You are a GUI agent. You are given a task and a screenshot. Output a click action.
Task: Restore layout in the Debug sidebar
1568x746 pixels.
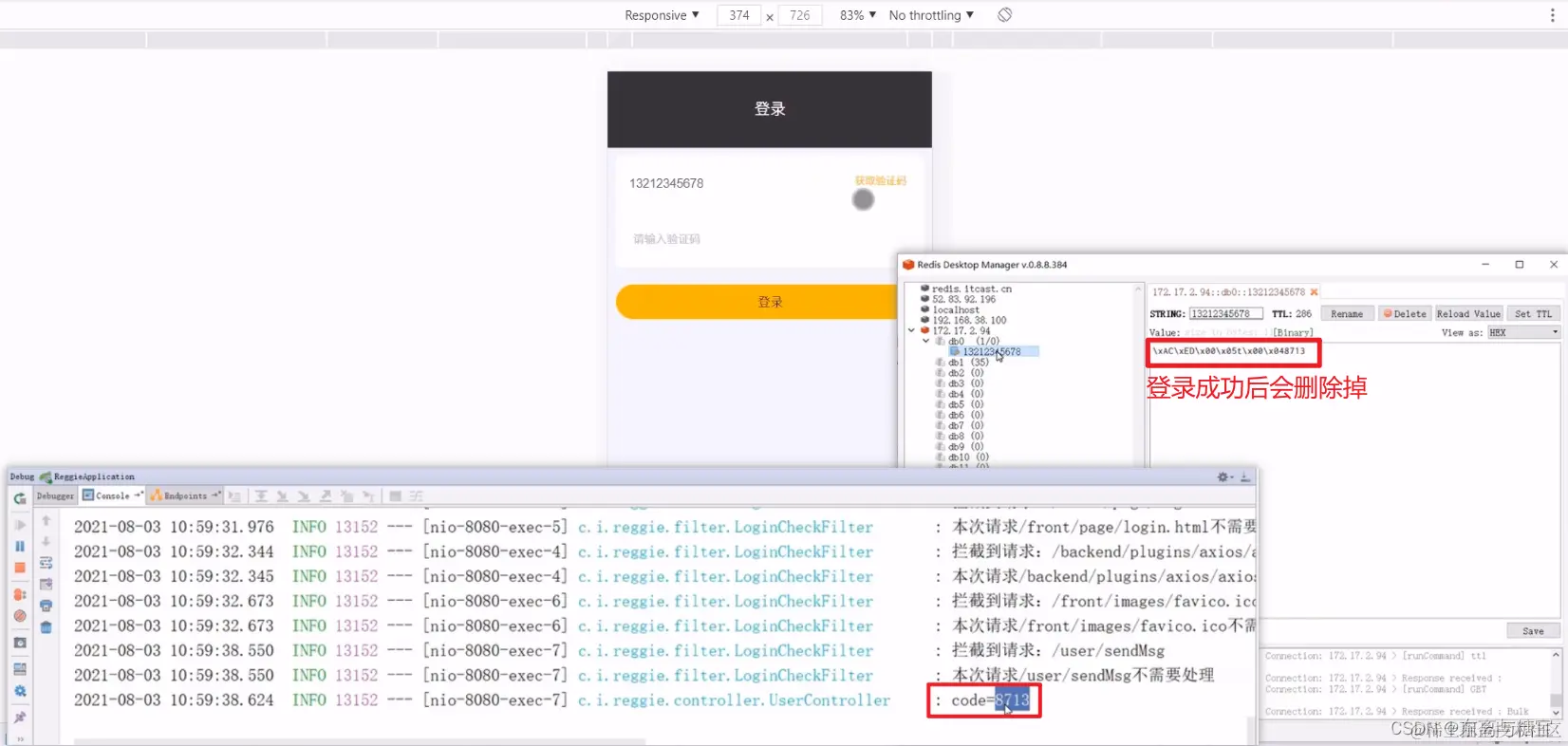point(19,668)
